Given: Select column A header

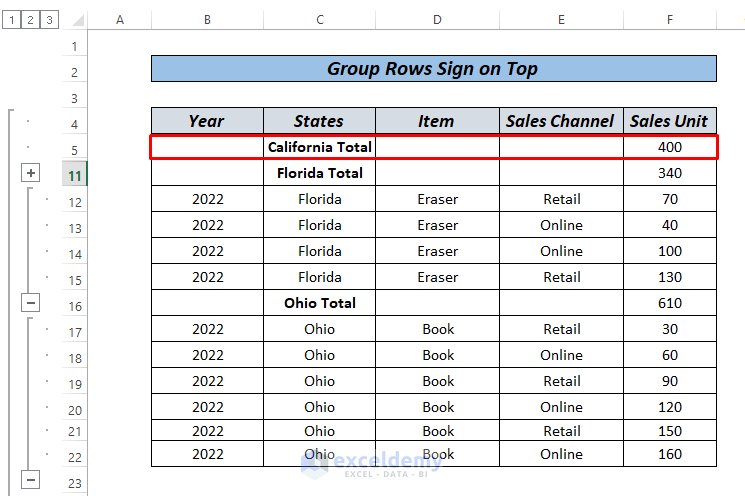Looking at the screenshot, I should (x=120, y=20).
